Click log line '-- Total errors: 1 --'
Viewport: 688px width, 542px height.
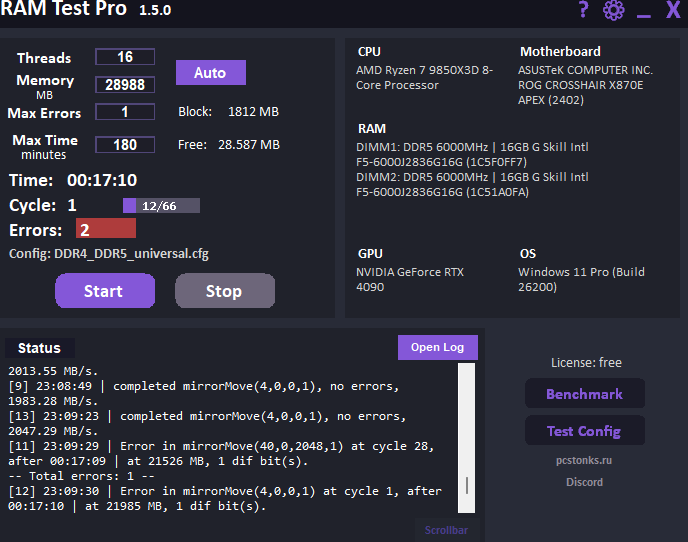pos(81,476)
